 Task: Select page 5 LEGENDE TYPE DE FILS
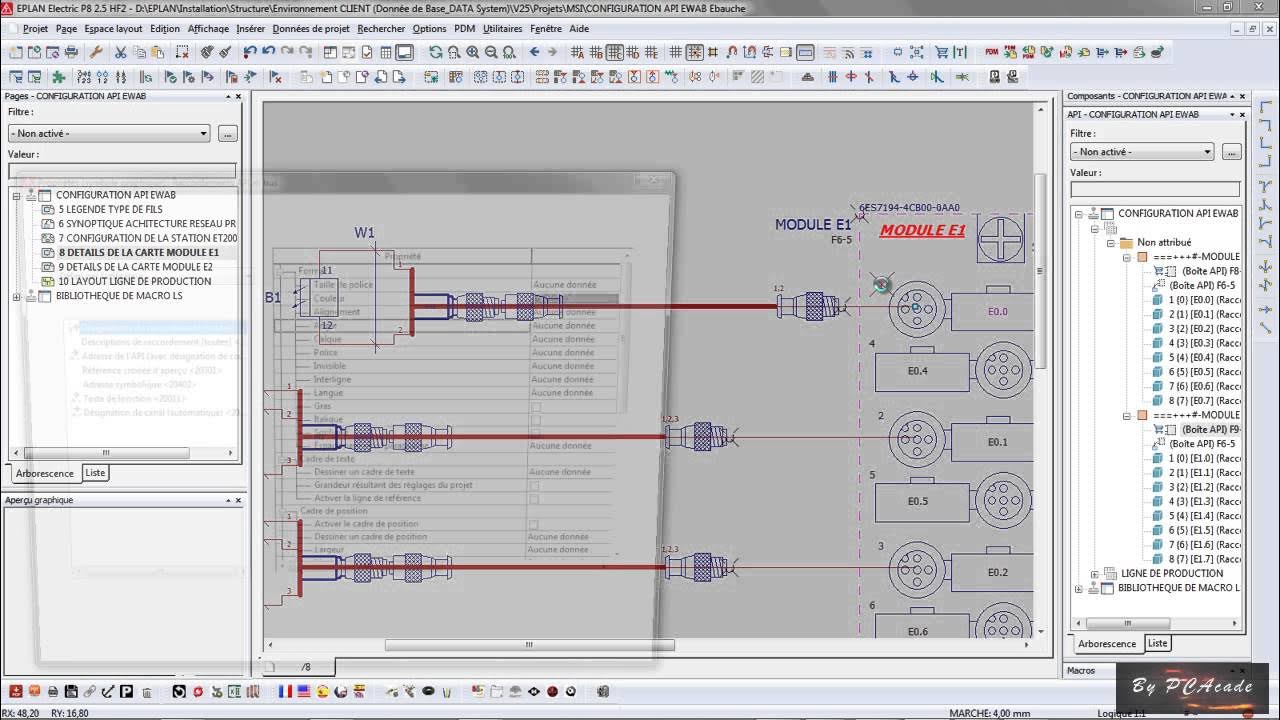pyautogui.click(x=110, y=210)
